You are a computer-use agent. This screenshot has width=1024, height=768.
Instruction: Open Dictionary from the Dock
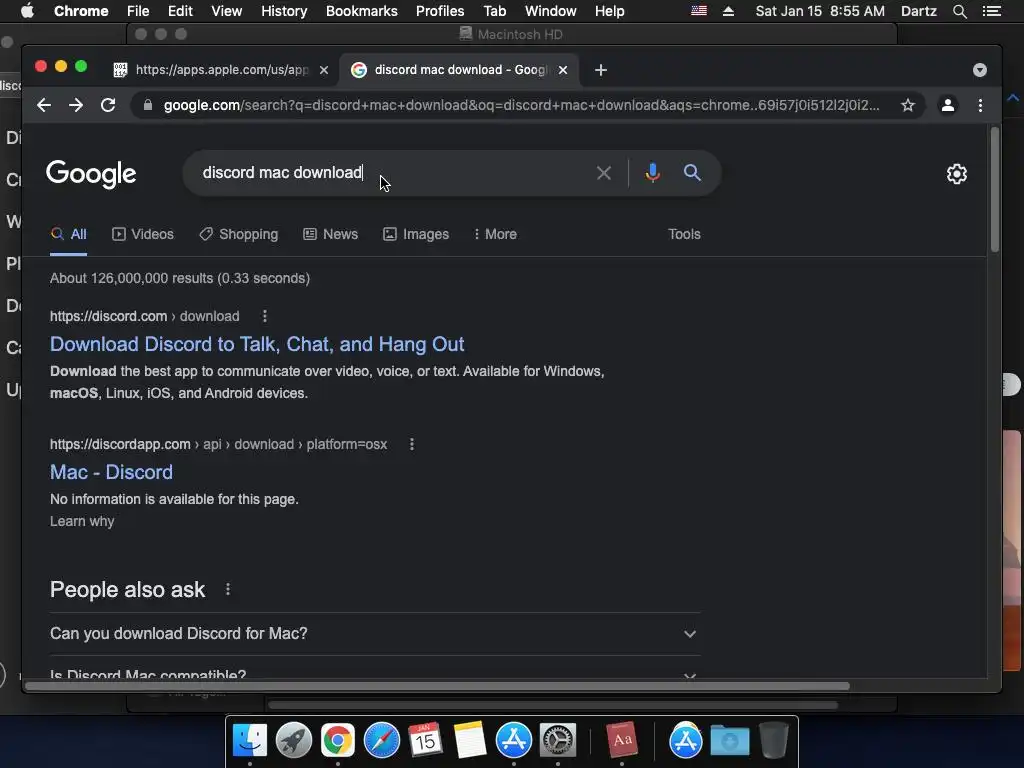pyautogui.click(x=621, y=741)
